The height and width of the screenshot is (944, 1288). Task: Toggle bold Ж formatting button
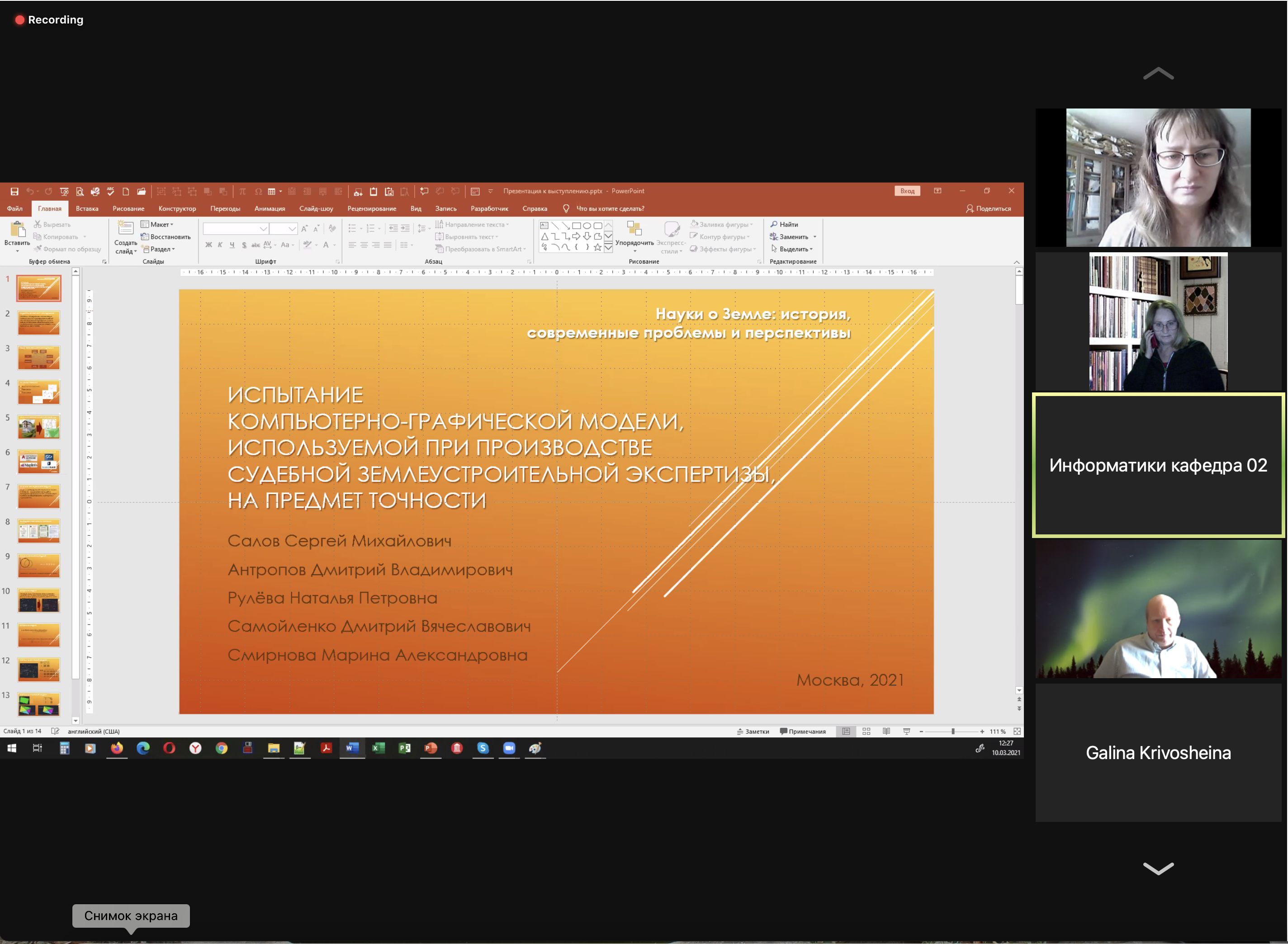[x=208, y=245]
